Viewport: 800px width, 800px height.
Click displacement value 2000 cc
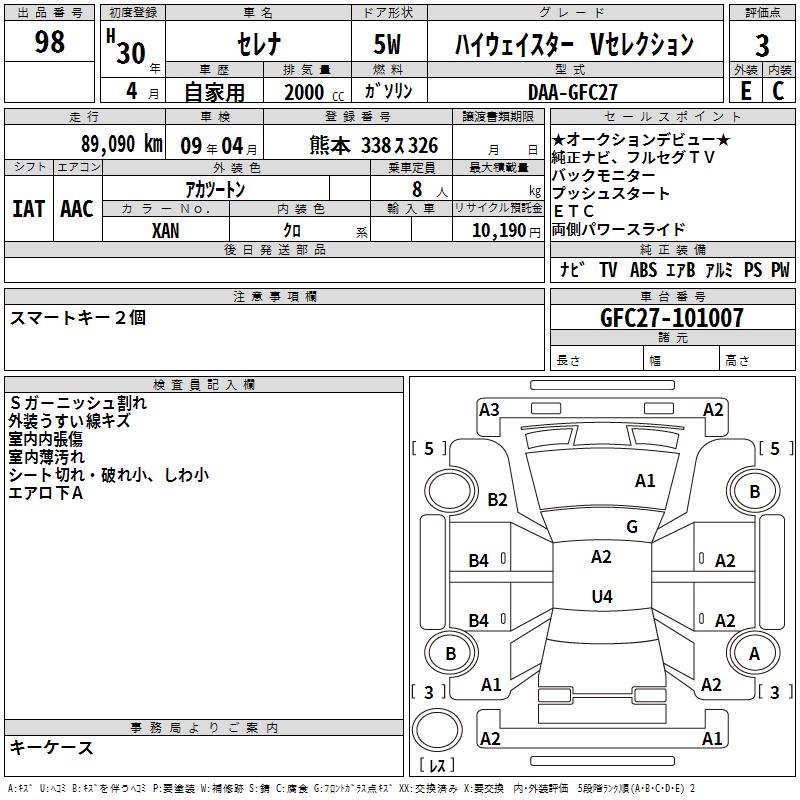pyautogui.click(x=314, y=92)
